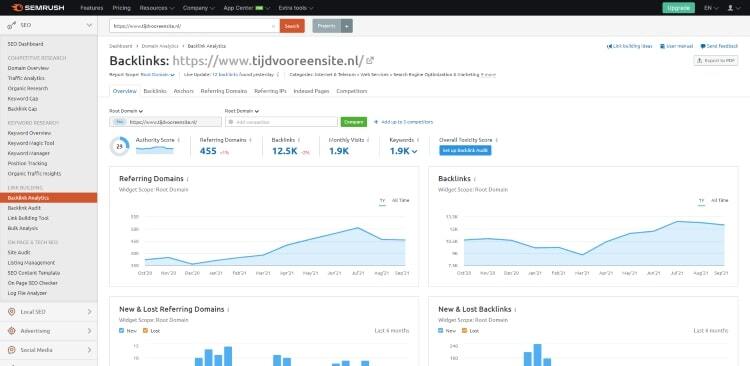
Task: Select All Time on Referring Domains chart
Action: (x=401, y=200)
